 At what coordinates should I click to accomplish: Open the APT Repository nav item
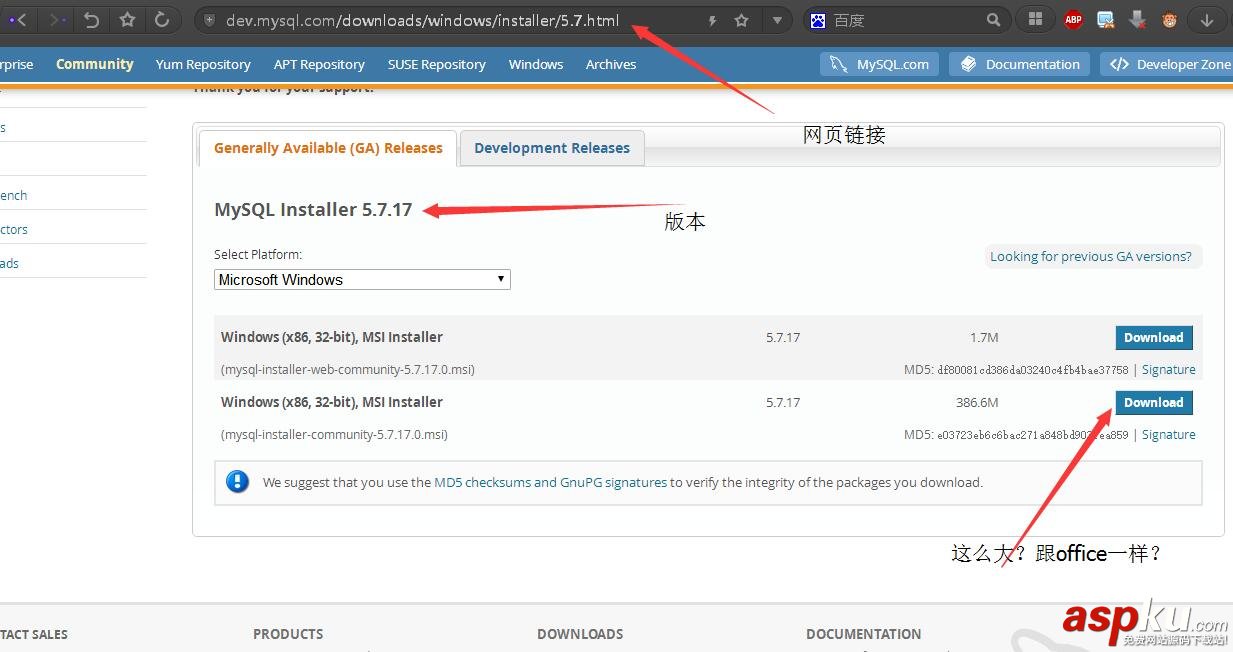(319, 64)
